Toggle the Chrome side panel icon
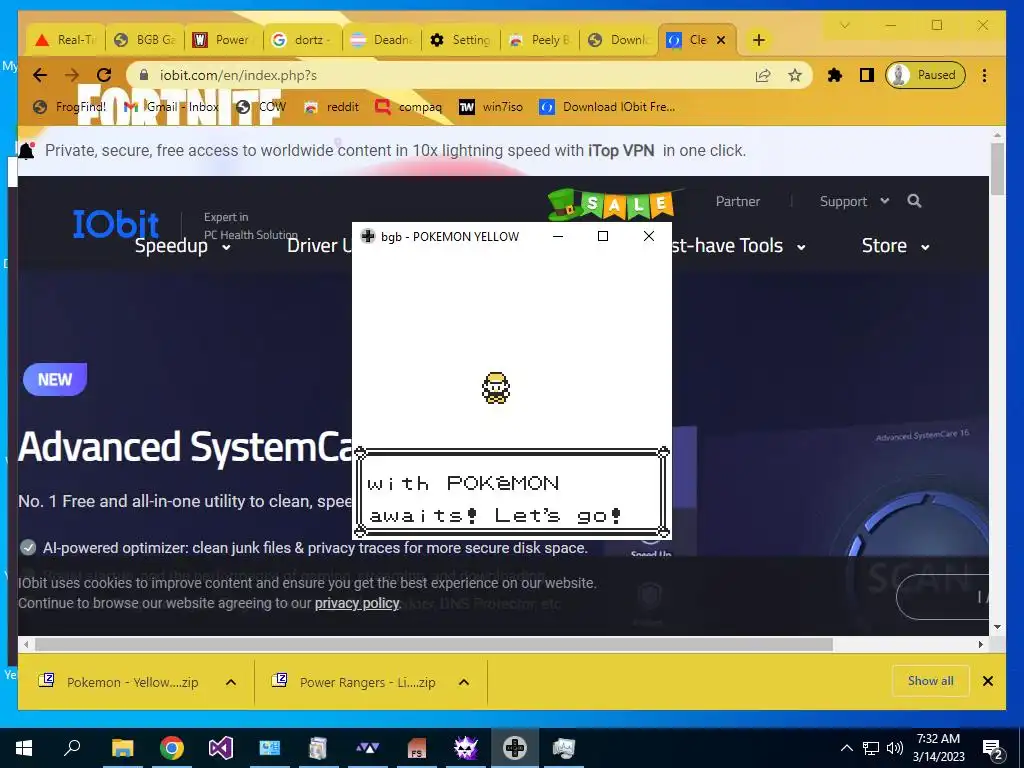The image size is (1024, 768). point(867,75)
